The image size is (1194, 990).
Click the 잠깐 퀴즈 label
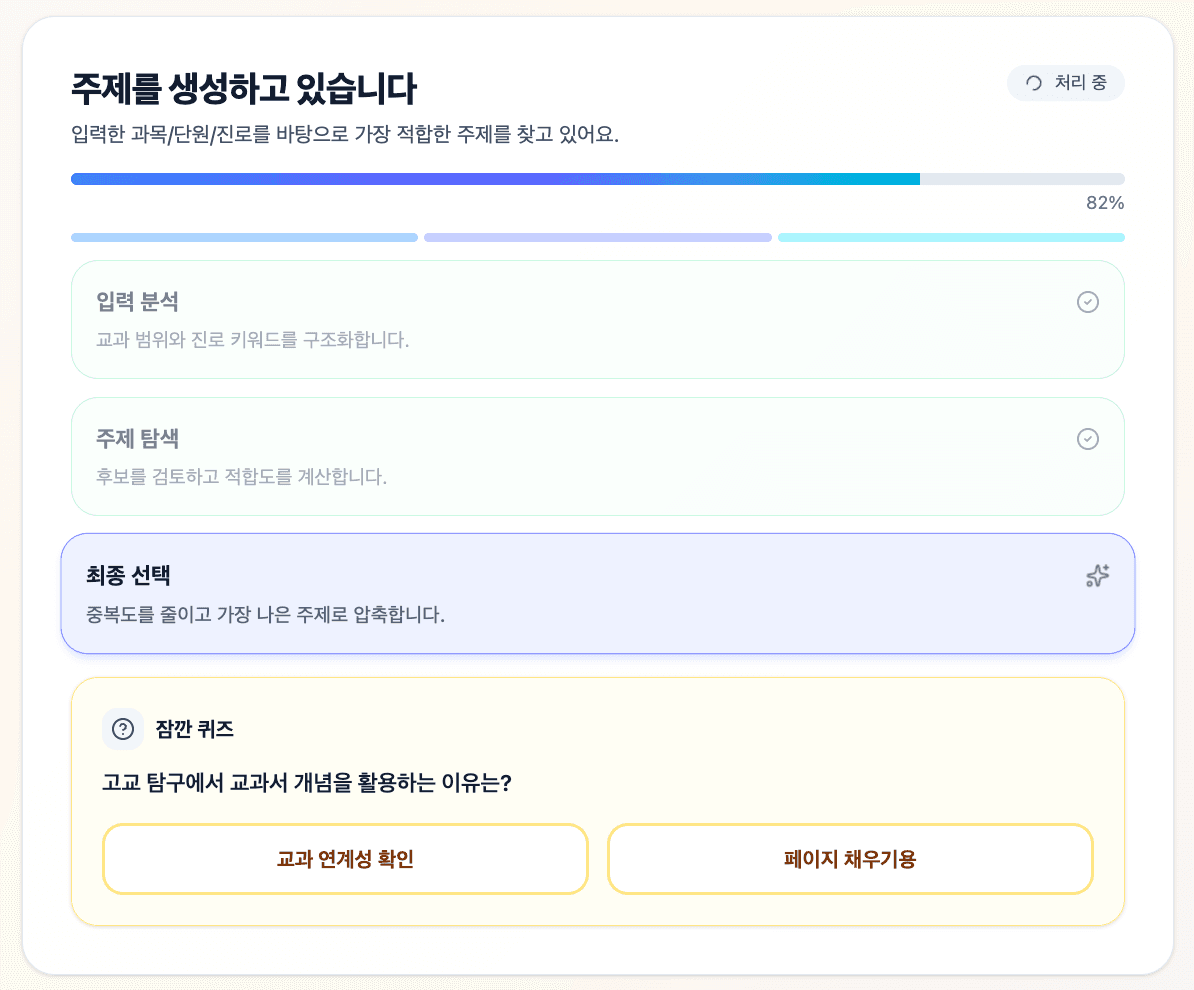click(195, 729)
